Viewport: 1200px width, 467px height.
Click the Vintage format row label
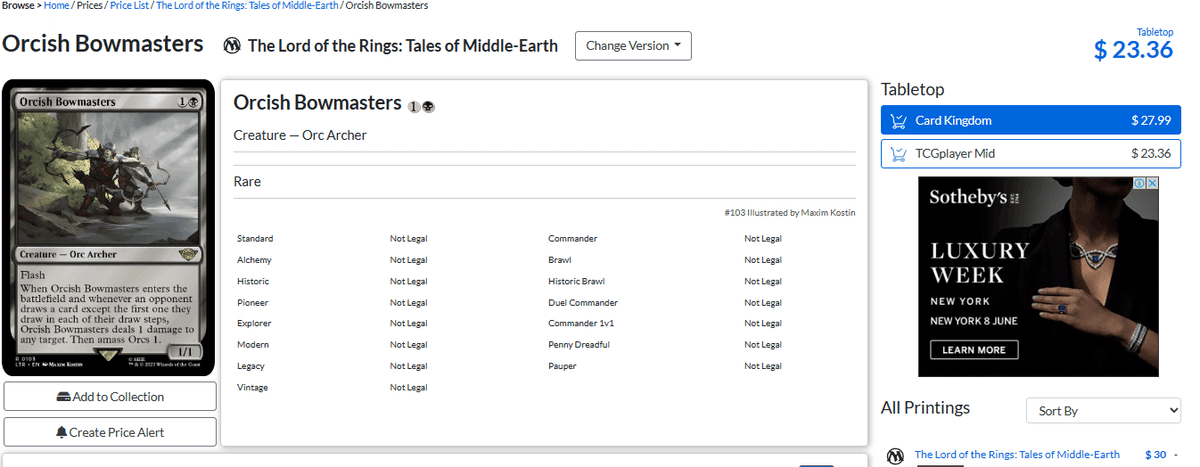pos(252,387)
